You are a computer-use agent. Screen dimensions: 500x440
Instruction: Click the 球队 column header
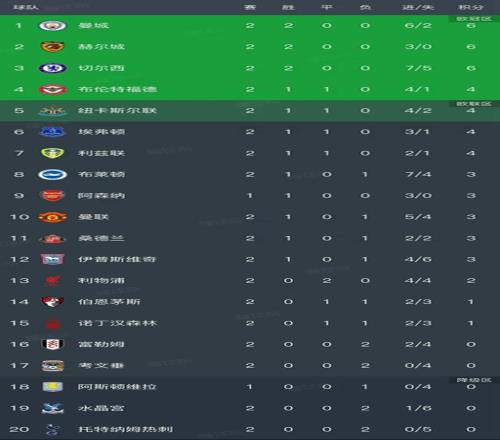point(26,7)
